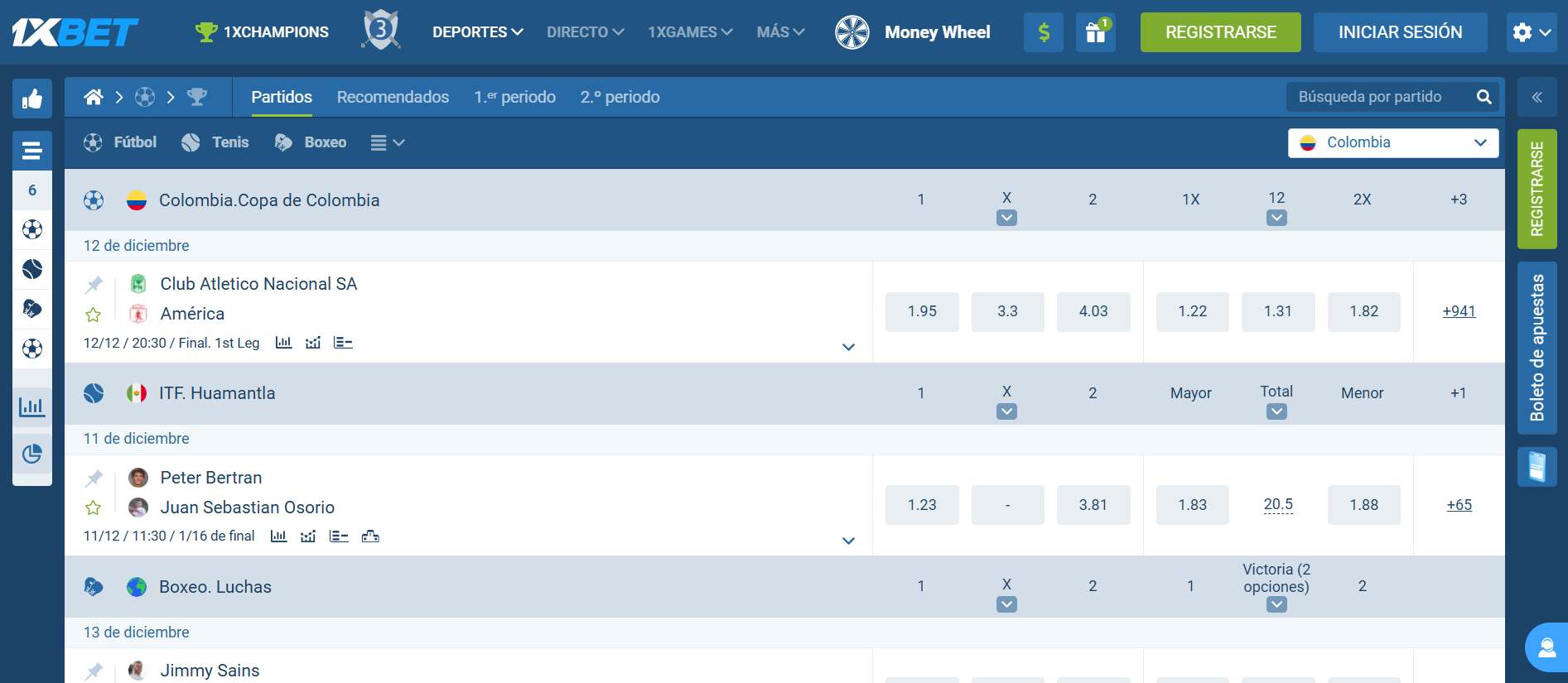Open tournament bracket icon for Bertran match
The image size is (1568, 683).
click(370, 536)
